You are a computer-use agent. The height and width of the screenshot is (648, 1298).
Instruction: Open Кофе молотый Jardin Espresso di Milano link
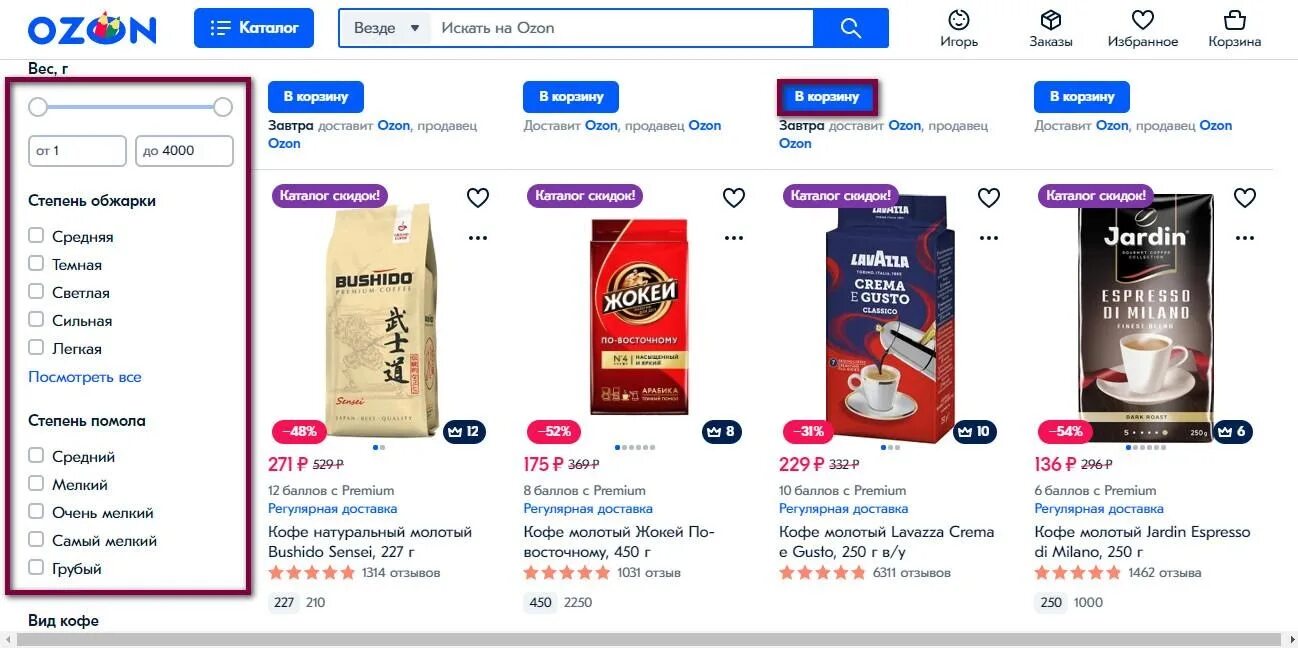(1142, 541)
